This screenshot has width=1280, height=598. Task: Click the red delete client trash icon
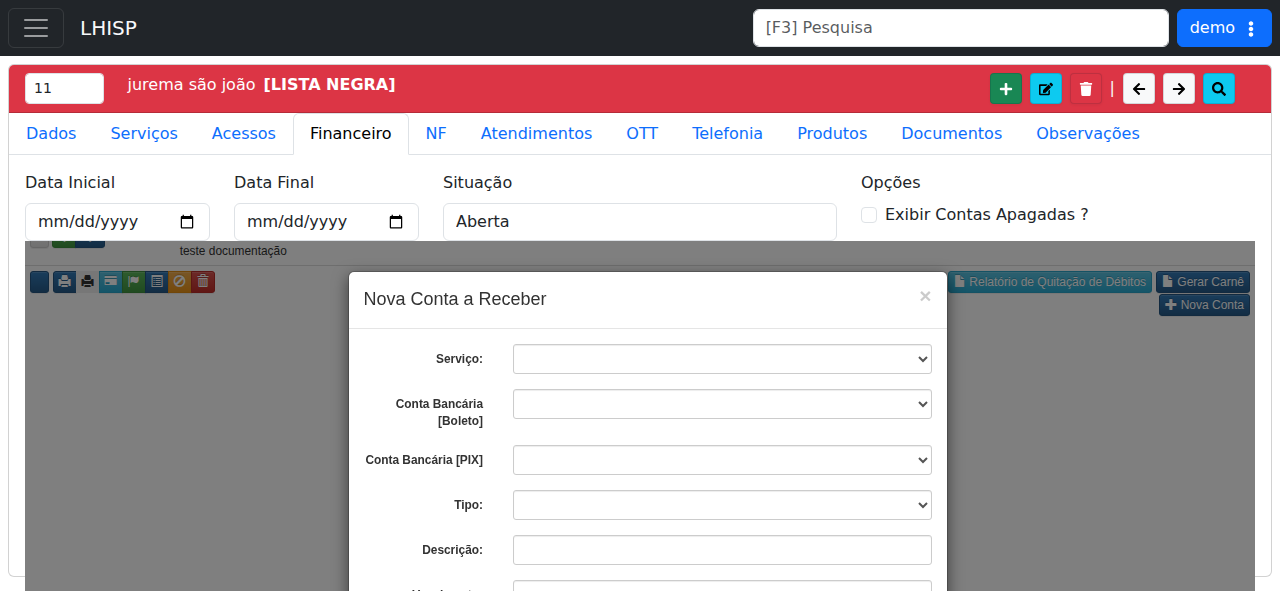[x=1086, y=89]
